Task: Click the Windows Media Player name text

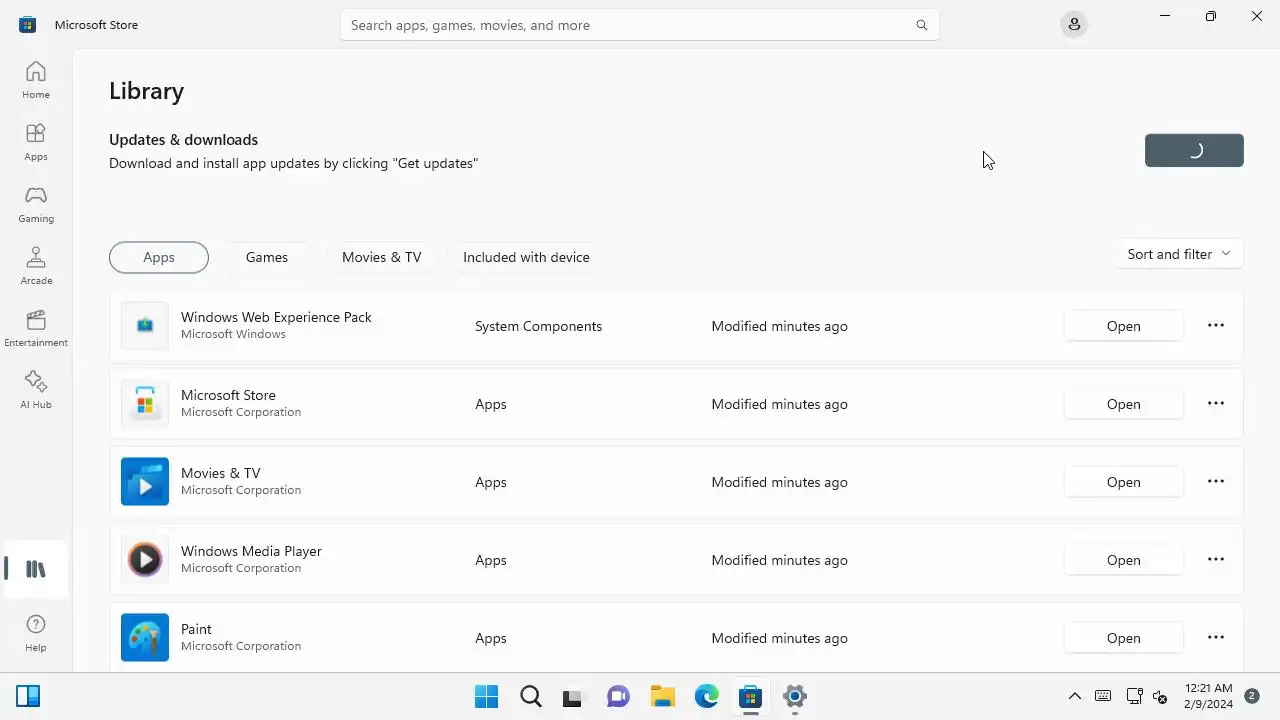Action: [x=251, y=551]
